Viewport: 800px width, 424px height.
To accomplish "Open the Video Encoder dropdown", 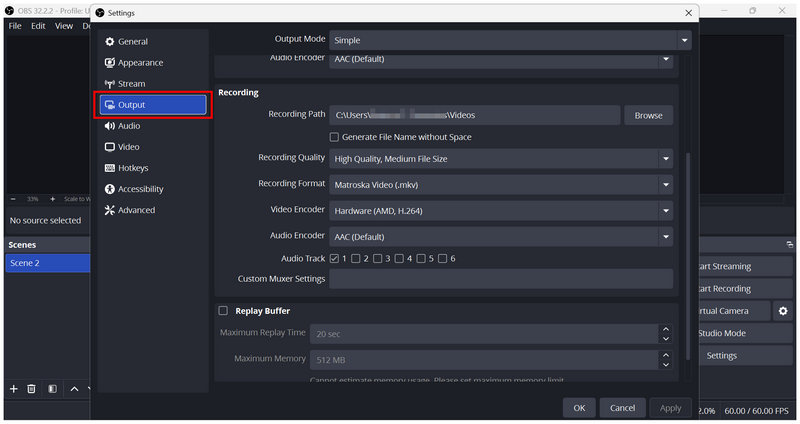I will 501,211.
